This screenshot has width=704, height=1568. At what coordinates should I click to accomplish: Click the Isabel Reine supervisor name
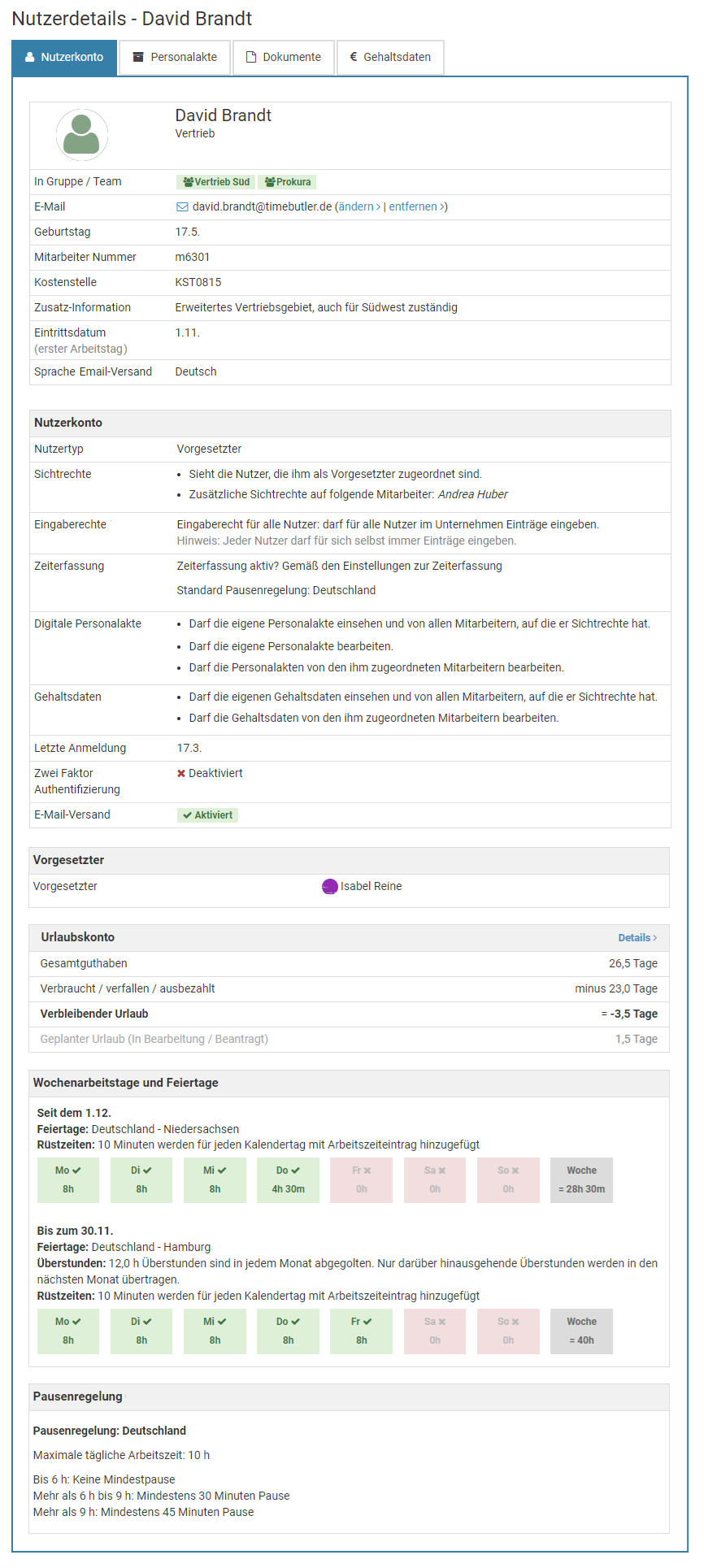(x=371, y=887)
